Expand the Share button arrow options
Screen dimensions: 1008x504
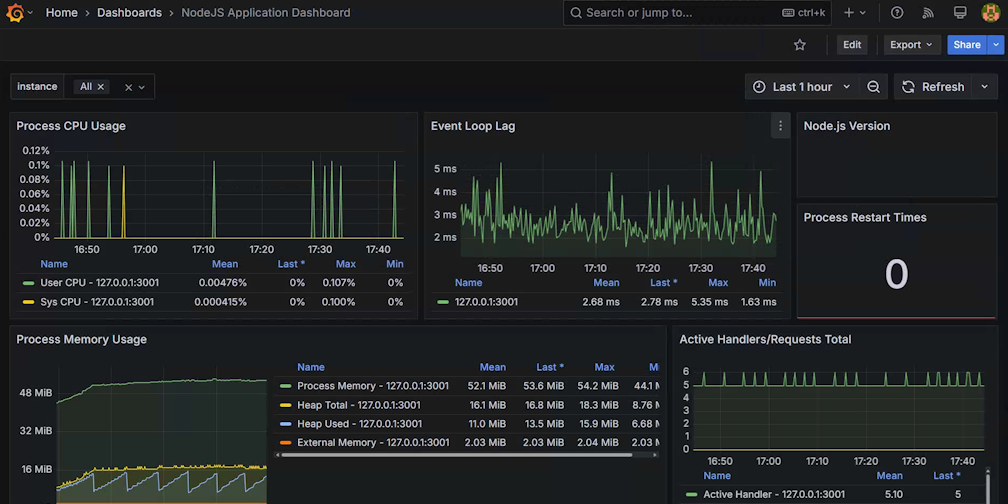pyautogui.click(x=996, y=45)
